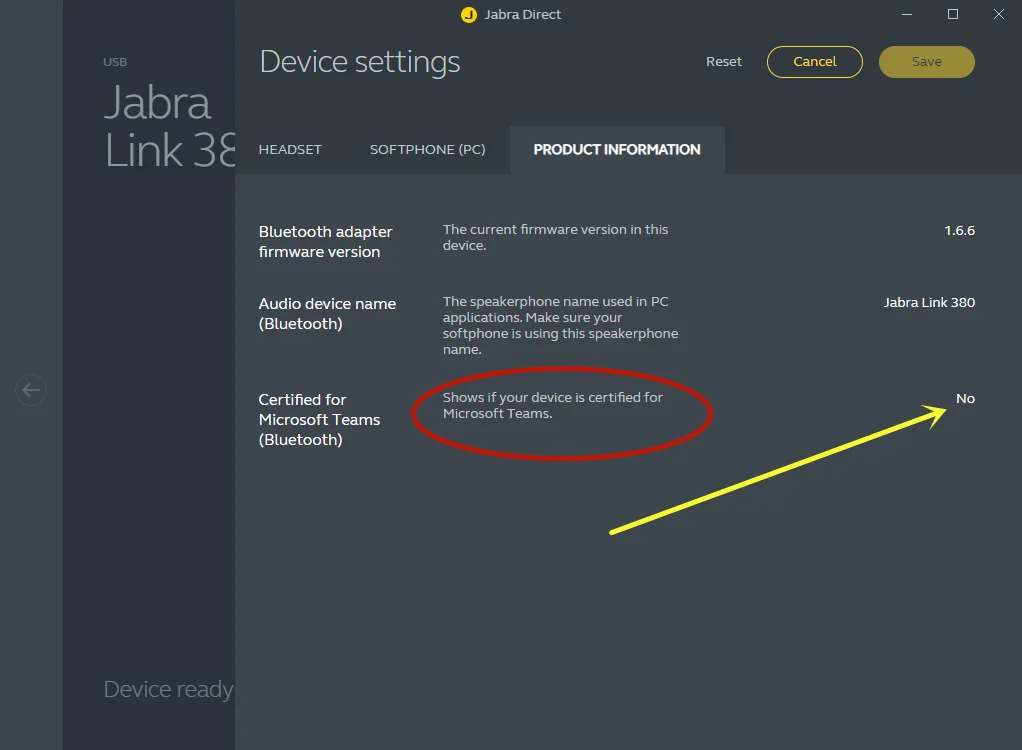Select the Bluetooth adapter firmware version row

pos(325,241)
